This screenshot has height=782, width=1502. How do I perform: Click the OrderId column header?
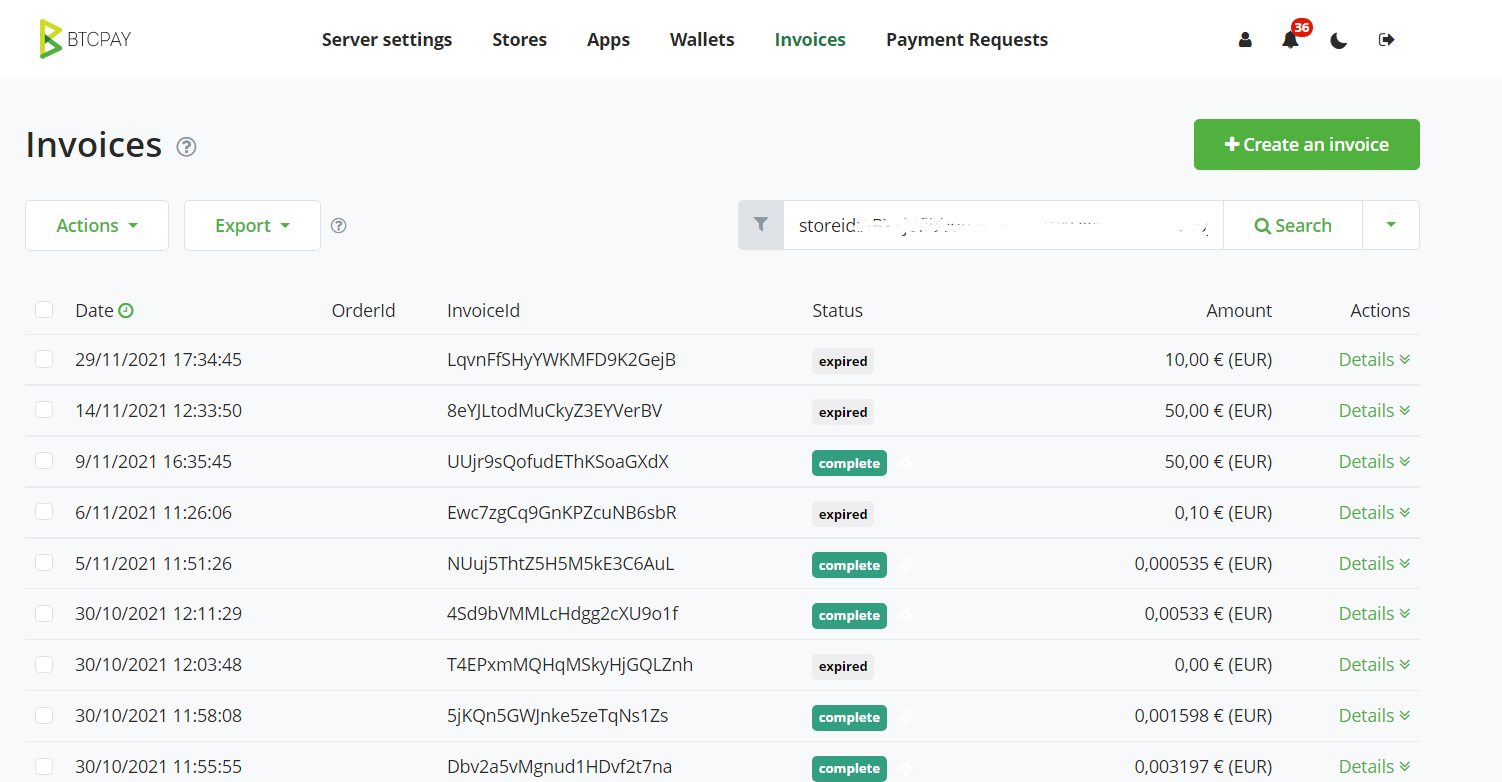pyautogui.click(x=364, y=310)
